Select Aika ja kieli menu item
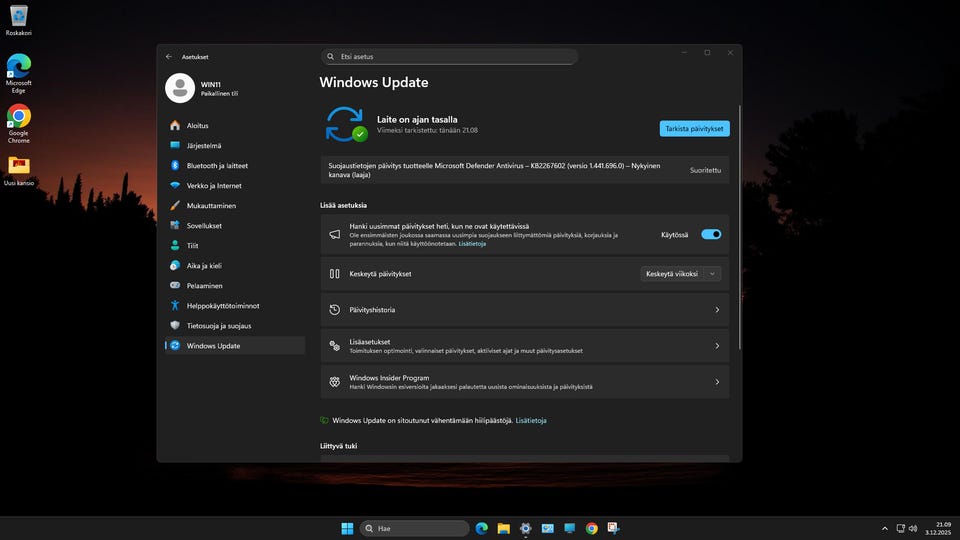This screenshot has height=540, width=960. point(205,266)
